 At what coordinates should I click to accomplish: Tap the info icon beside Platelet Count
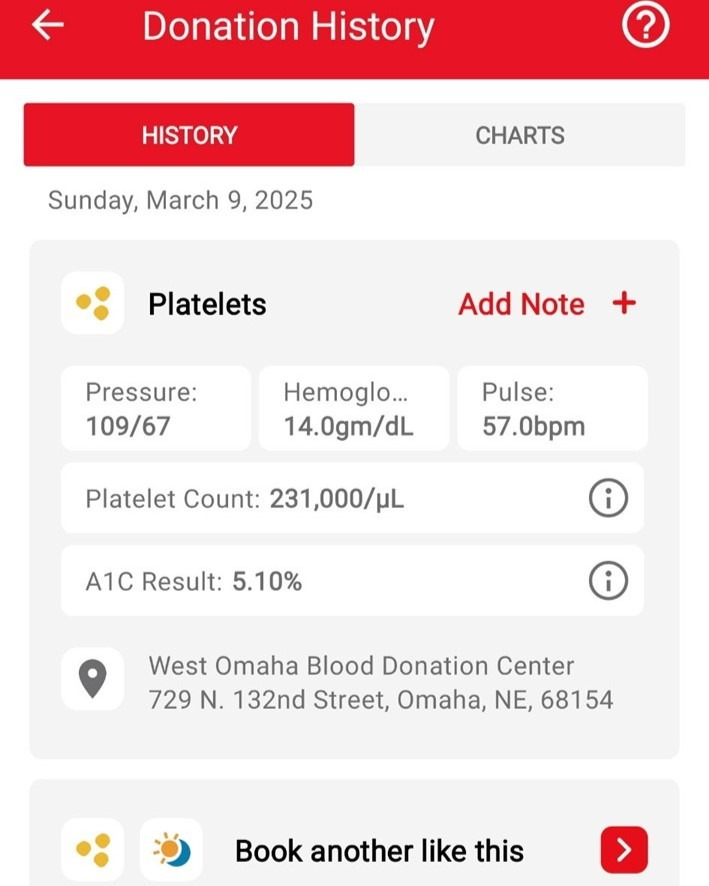tap(607, 497)
